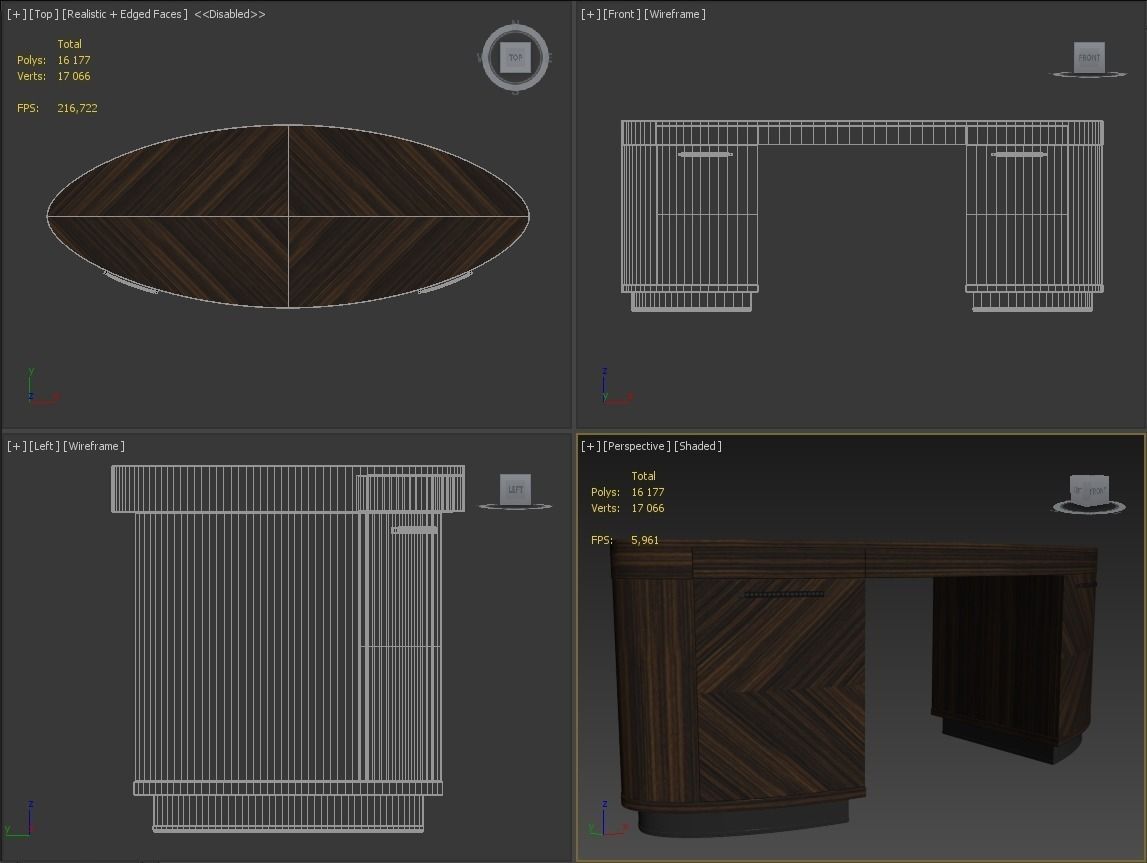This screenshot has height=863, width=1147.
Task: Open the [Front] view label menu
Action: 622,14
